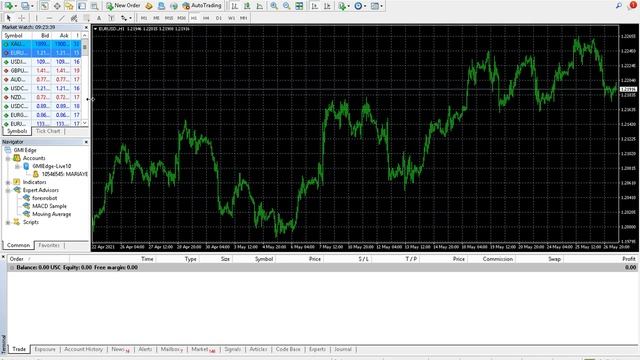Switch chart to Bar Chart mode
The image size is (640, 360).
click(235, 6)
